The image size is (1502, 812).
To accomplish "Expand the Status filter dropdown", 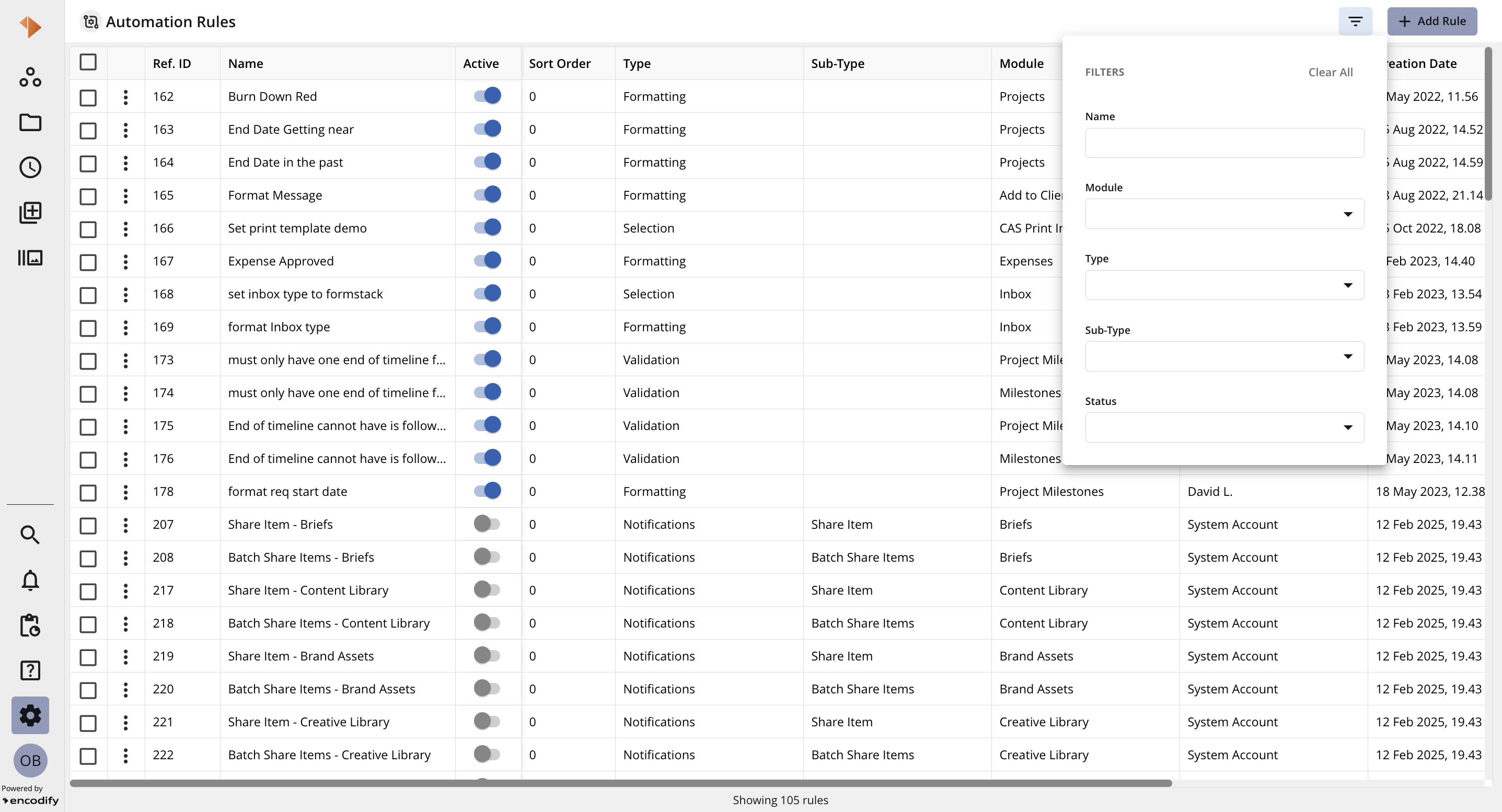I will pyautogui.click(x=1224, y=427).
